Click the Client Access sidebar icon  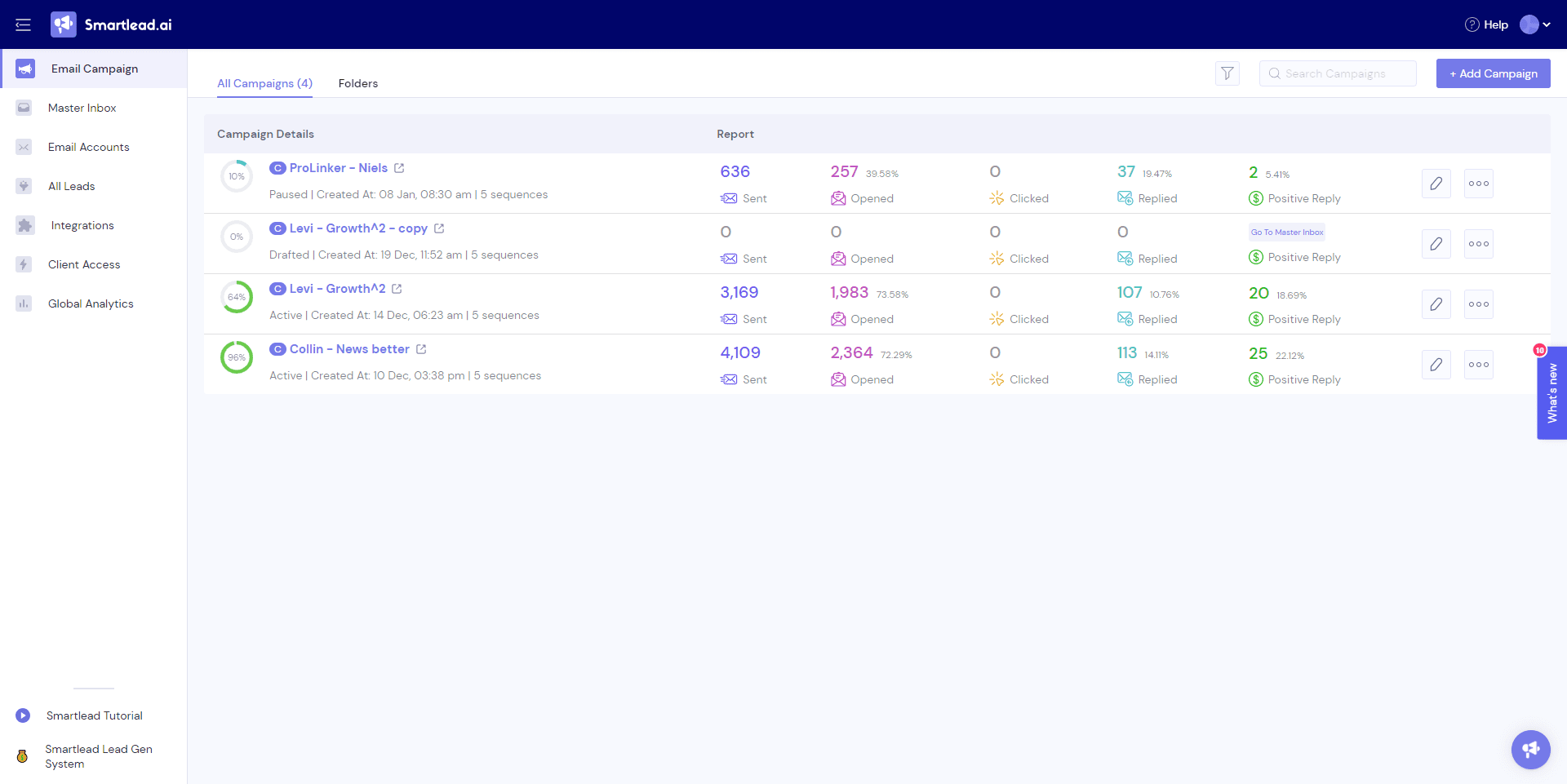point(24,264)
